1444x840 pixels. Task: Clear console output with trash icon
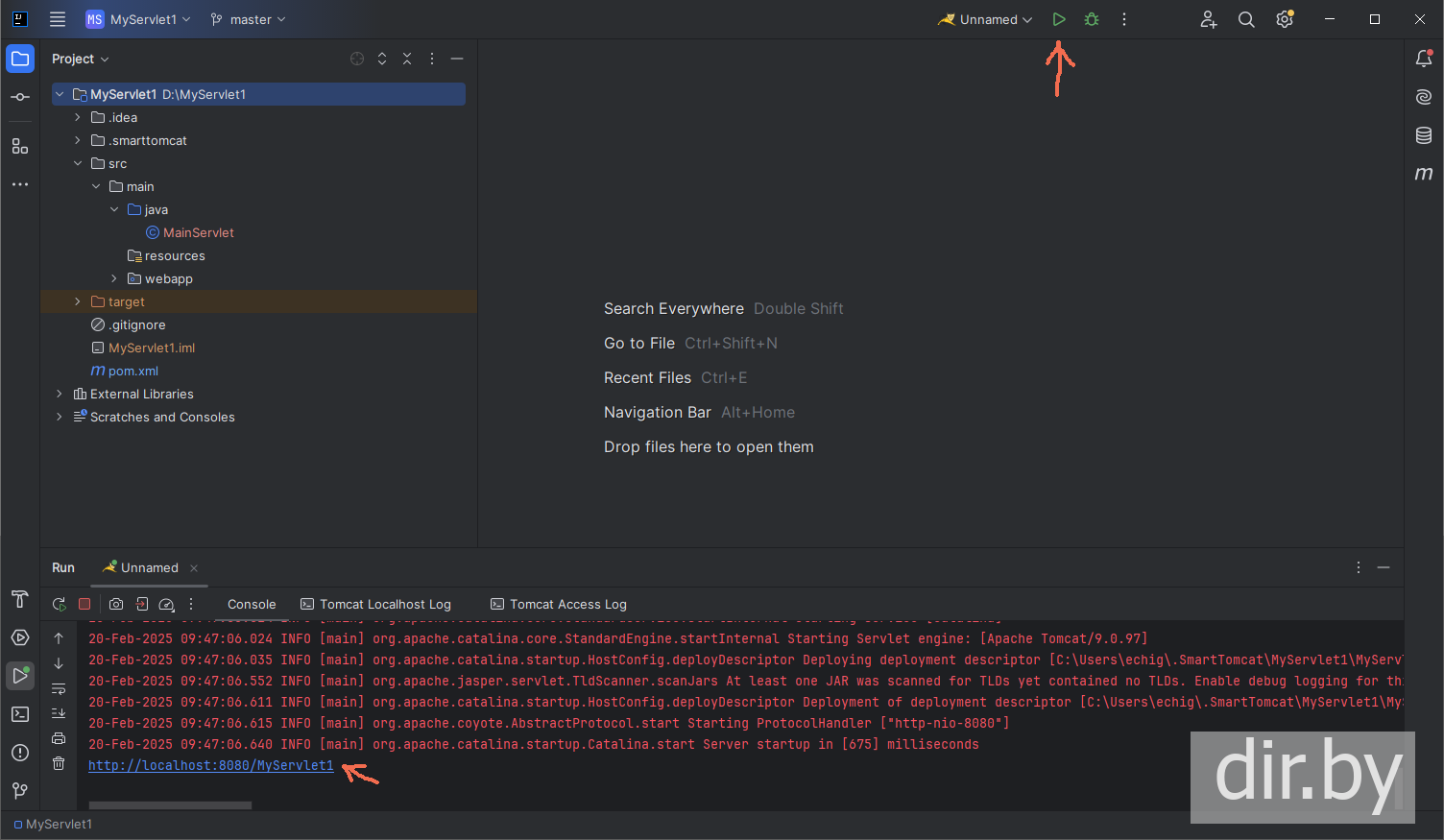[x=59, y=763]
